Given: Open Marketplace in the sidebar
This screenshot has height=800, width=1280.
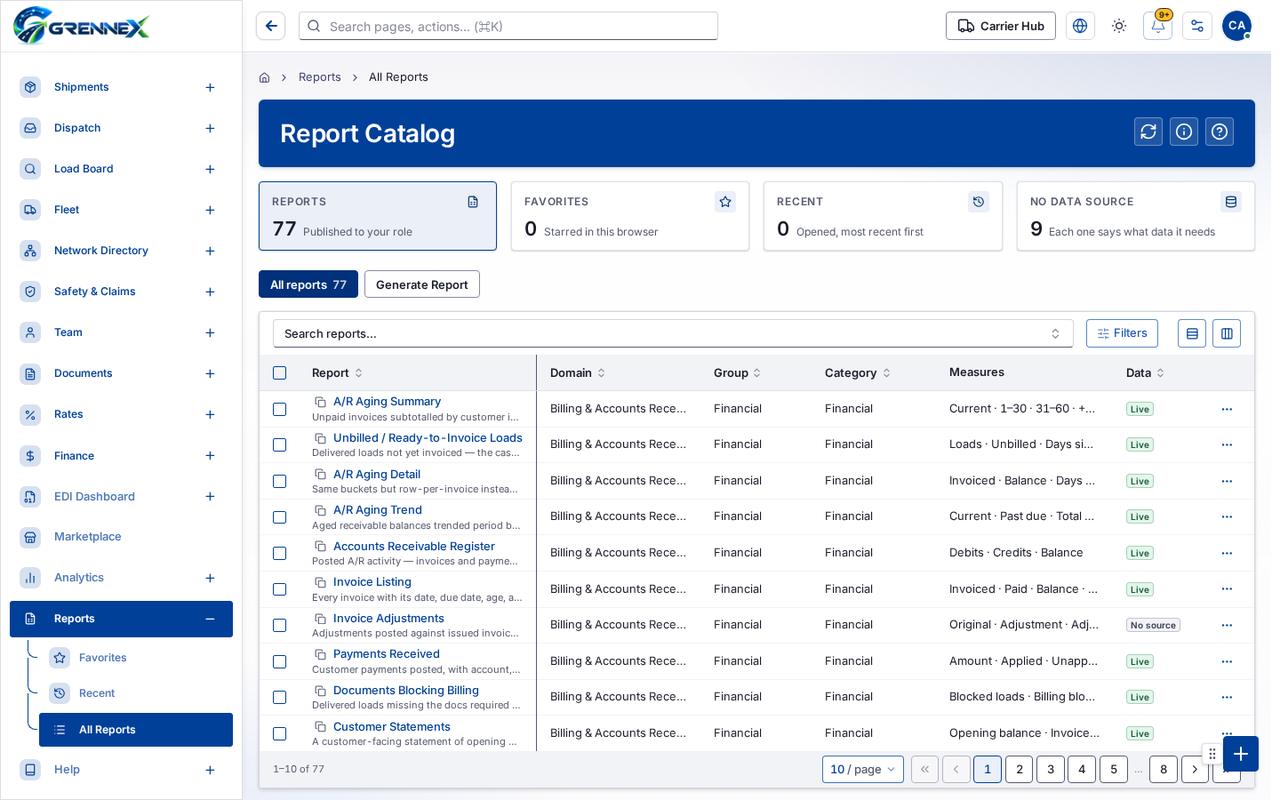Looking at the screenshot, I should click(121, 537).
